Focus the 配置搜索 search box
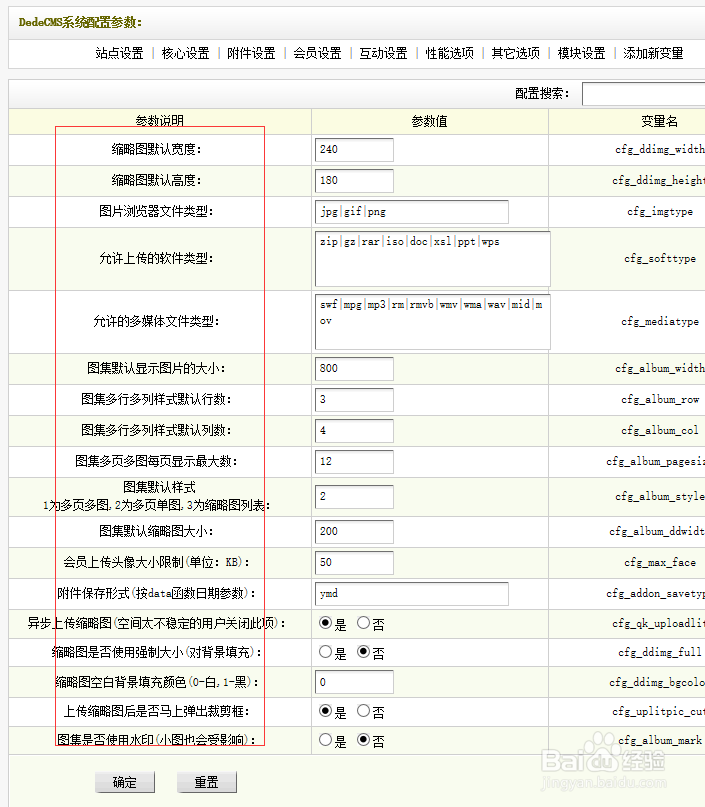The height and width of the screenshot is (807, 705). 643,94
